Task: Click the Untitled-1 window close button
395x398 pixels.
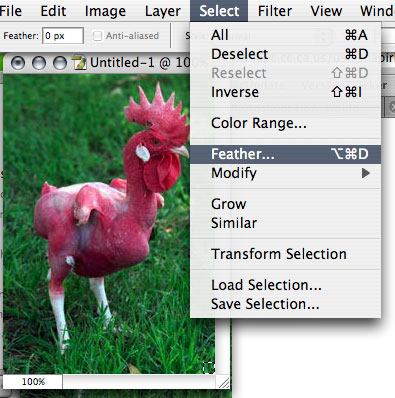Action: pyautogui.click(x=18, y=63)
